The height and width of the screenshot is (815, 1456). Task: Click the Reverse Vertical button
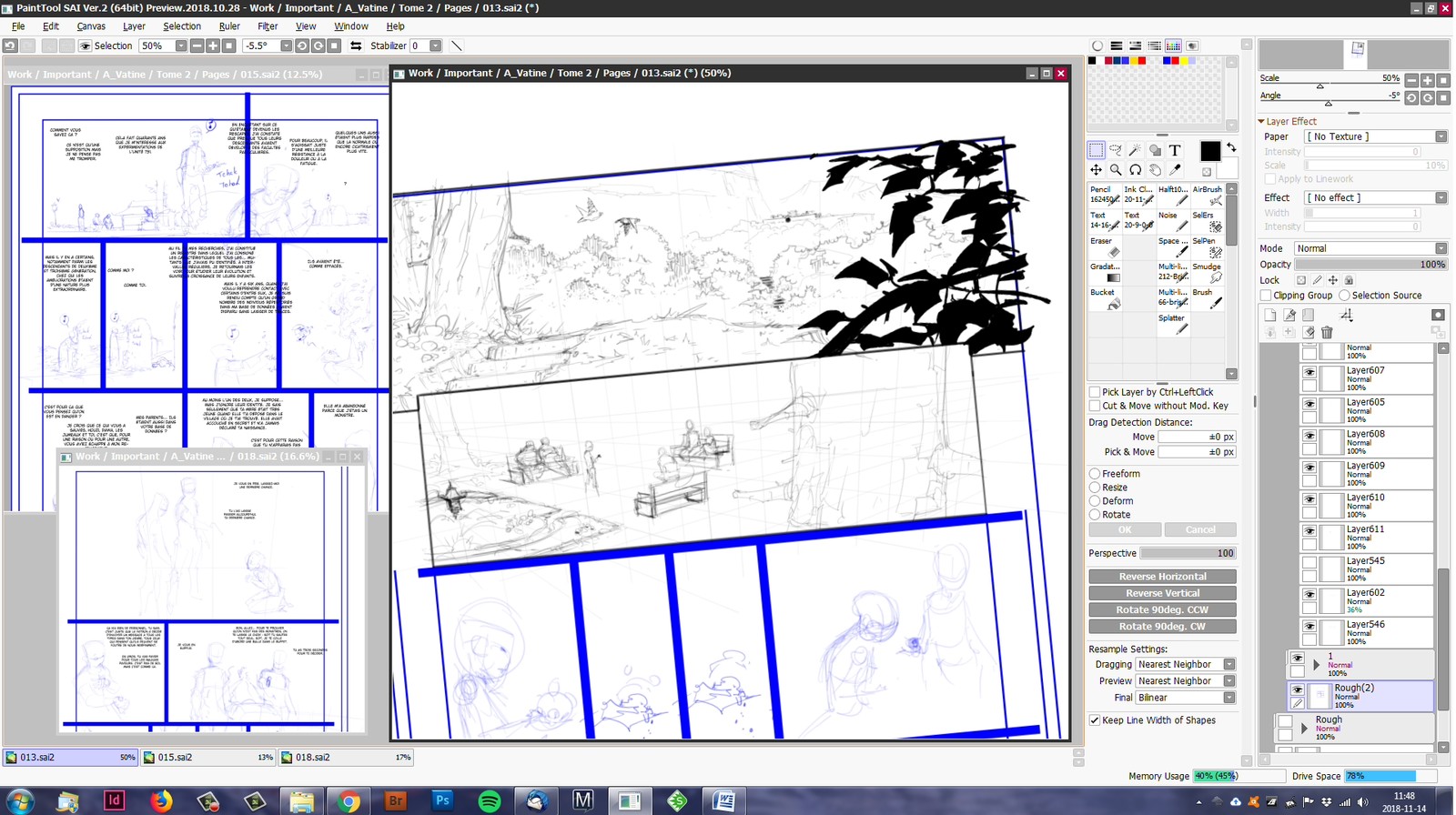point(1162,593)
